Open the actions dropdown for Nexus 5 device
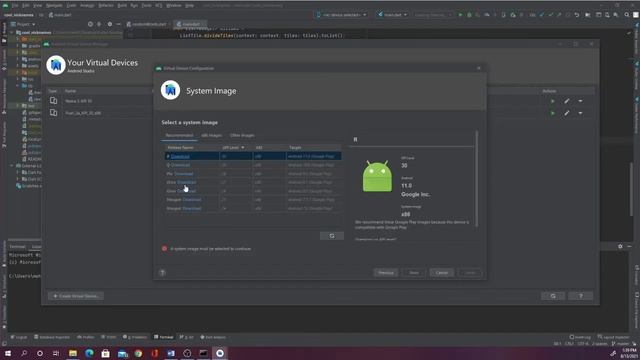This screenshot has width=640, height=360. coord(580,101)
